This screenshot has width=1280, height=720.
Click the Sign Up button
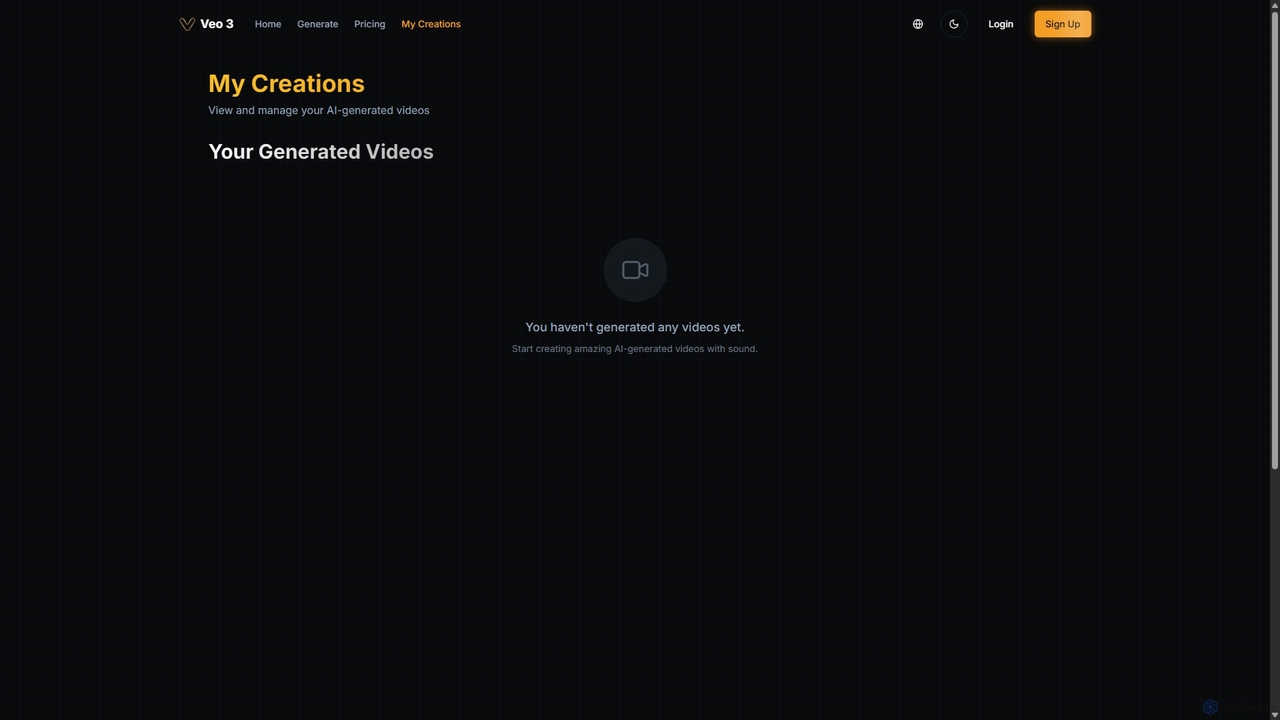[x=1062, y=24]
